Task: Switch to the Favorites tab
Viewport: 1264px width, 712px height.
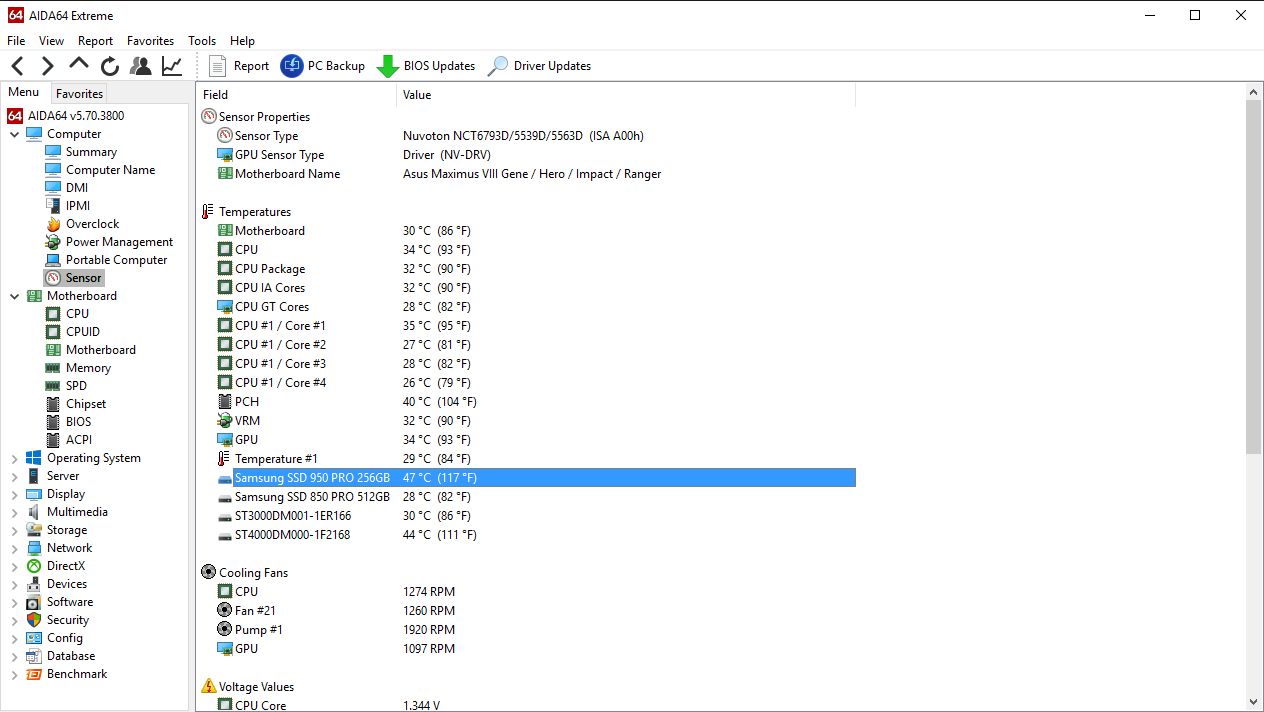Action: click(x=79, y=94)
